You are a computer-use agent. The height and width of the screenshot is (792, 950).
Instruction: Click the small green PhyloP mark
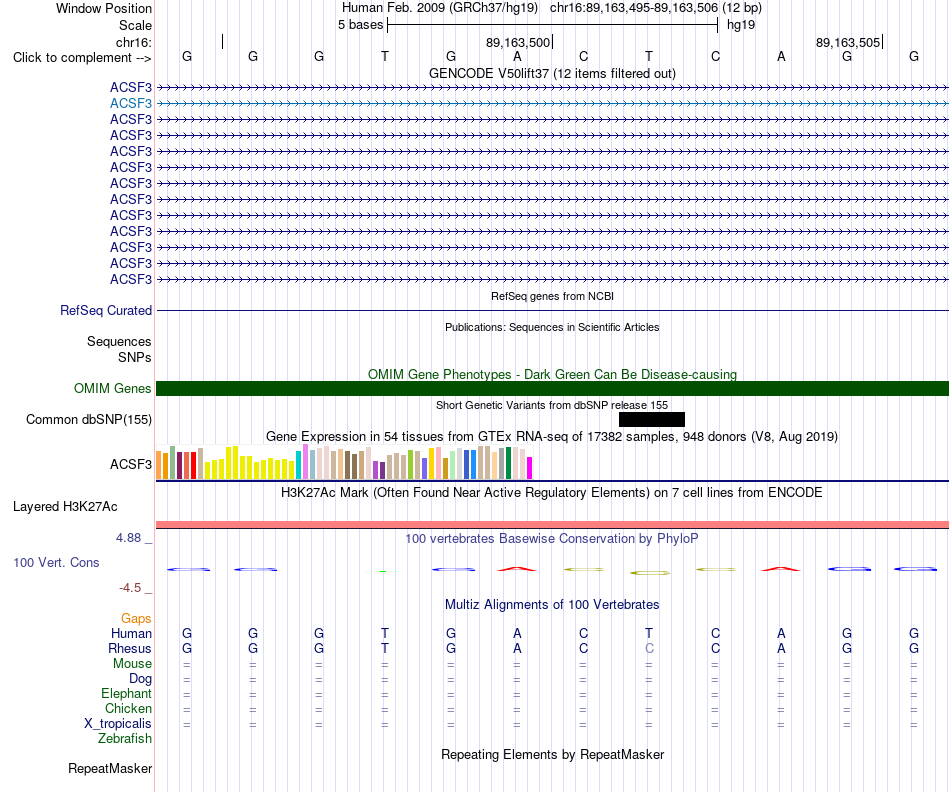(x=384, y=571)
